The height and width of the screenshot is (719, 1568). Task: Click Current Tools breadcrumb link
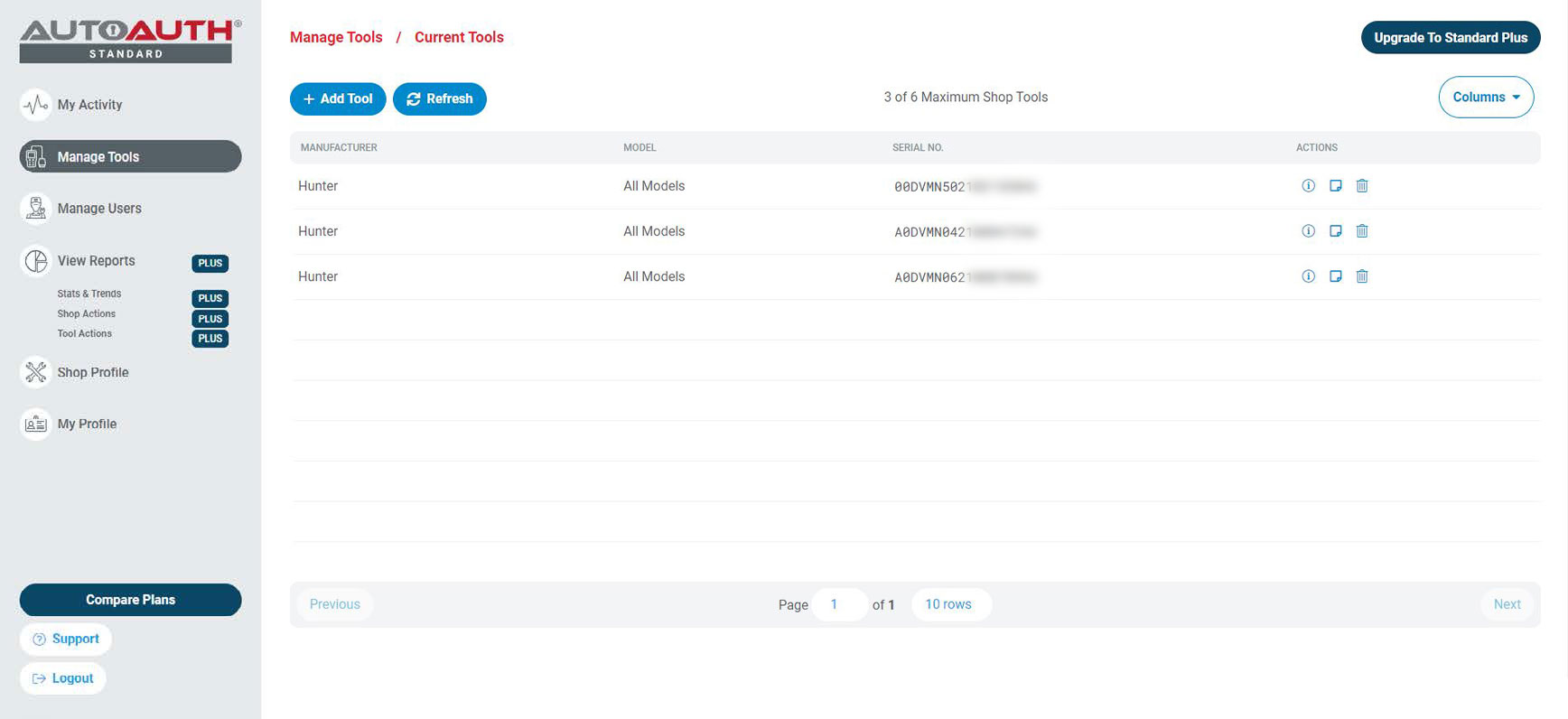click(459, 37)
